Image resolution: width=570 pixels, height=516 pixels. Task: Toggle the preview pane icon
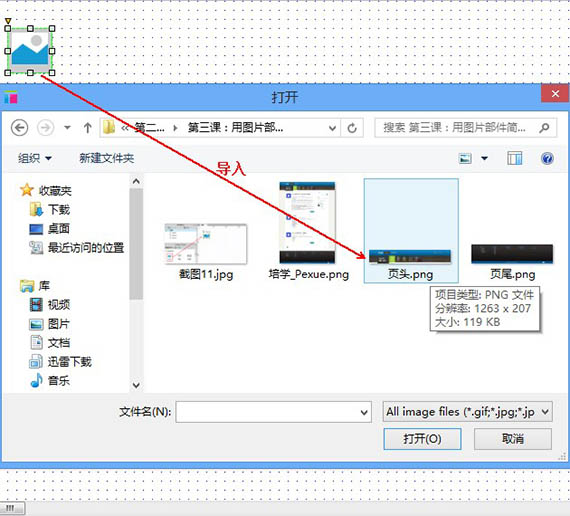click(x=514, y=158)
